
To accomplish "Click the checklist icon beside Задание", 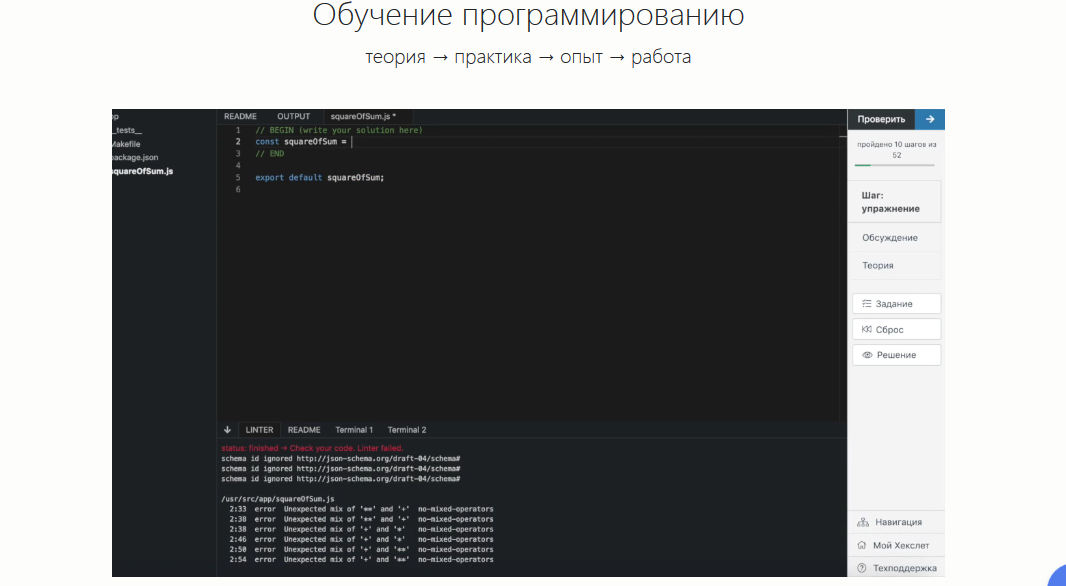I will pos(866,304).
